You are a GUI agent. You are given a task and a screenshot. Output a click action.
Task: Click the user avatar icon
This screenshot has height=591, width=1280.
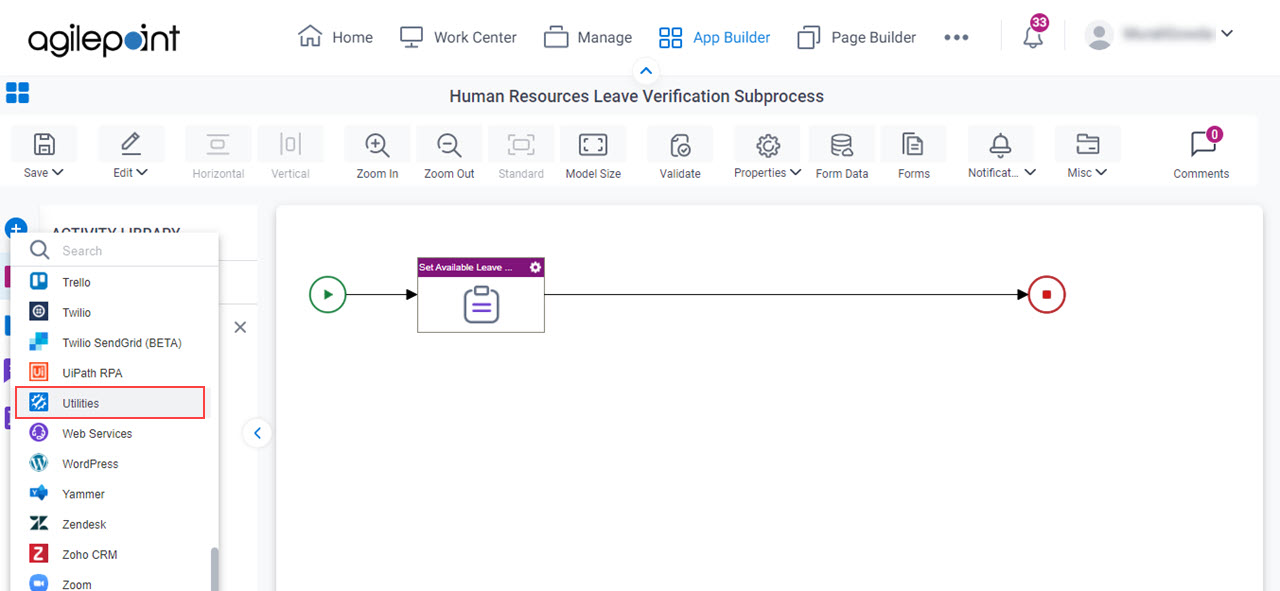(x=1099, y=36)
